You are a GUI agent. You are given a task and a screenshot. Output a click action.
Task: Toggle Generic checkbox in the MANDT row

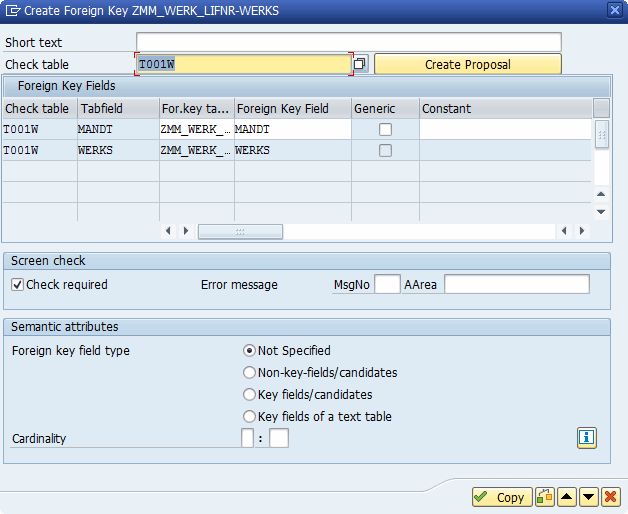pyautogui.click(x=385, y=129)
